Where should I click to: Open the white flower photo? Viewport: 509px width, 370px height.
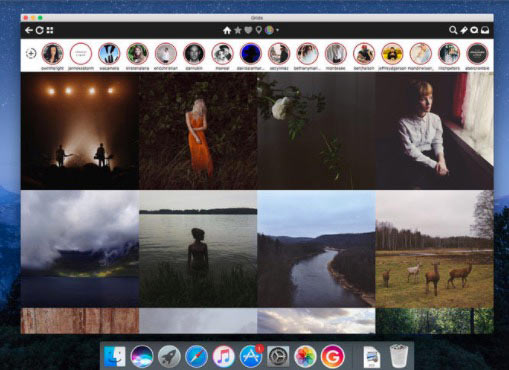click(316, 131)
